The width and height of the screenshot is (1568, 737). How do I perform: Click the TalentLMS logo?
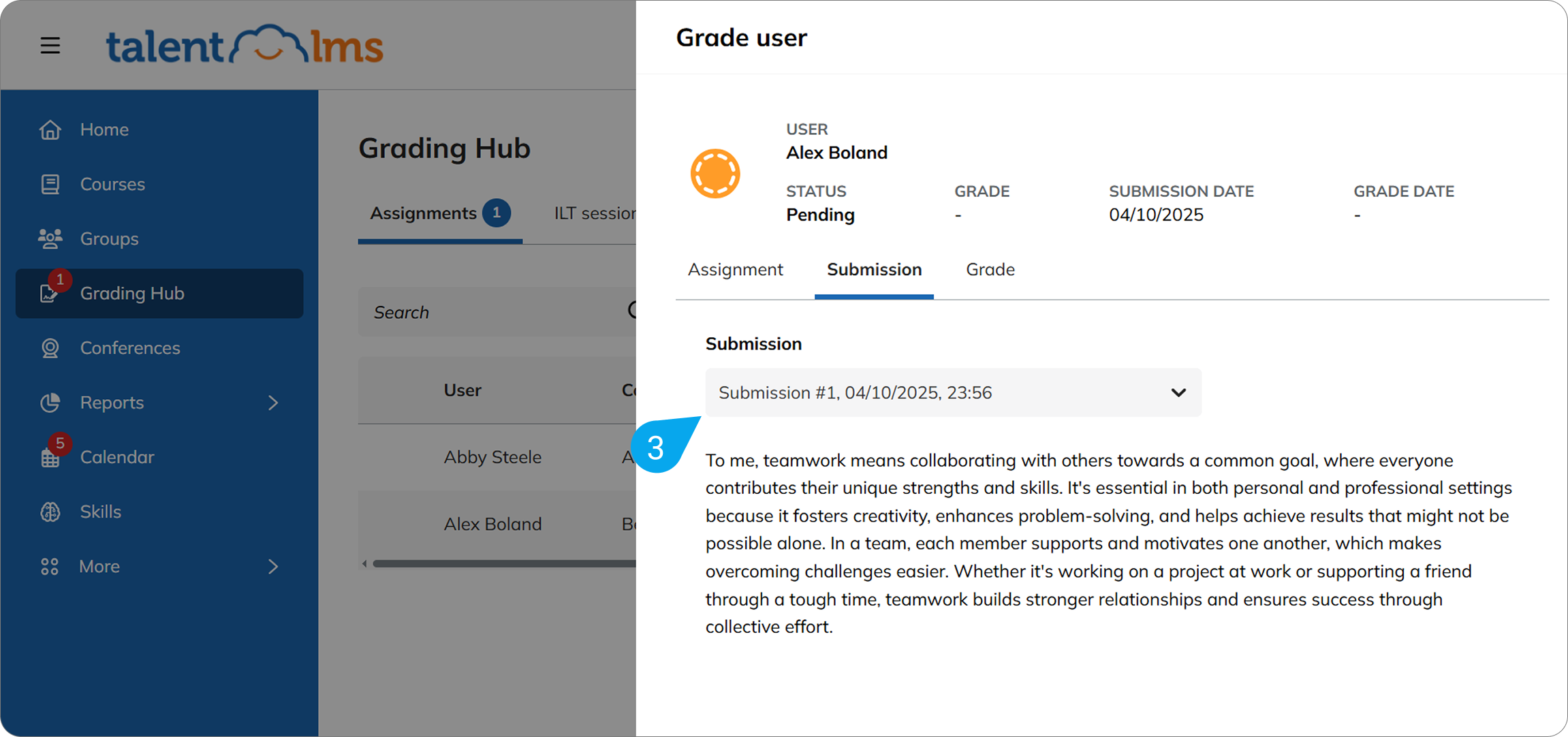coord(245,45)
